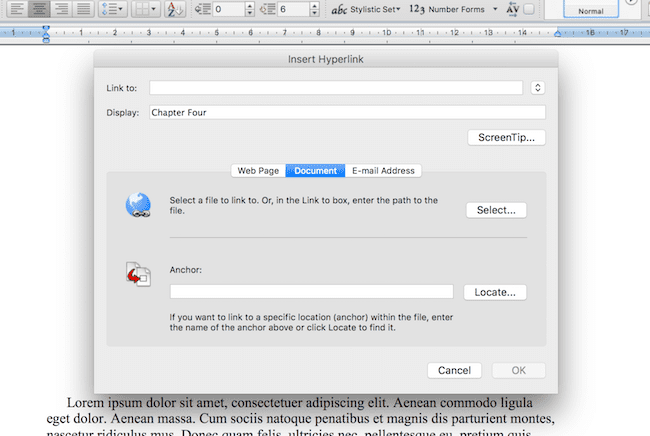Screen dimensions: 650x436
Task: Click the Anchor text field
Action: 311,292
